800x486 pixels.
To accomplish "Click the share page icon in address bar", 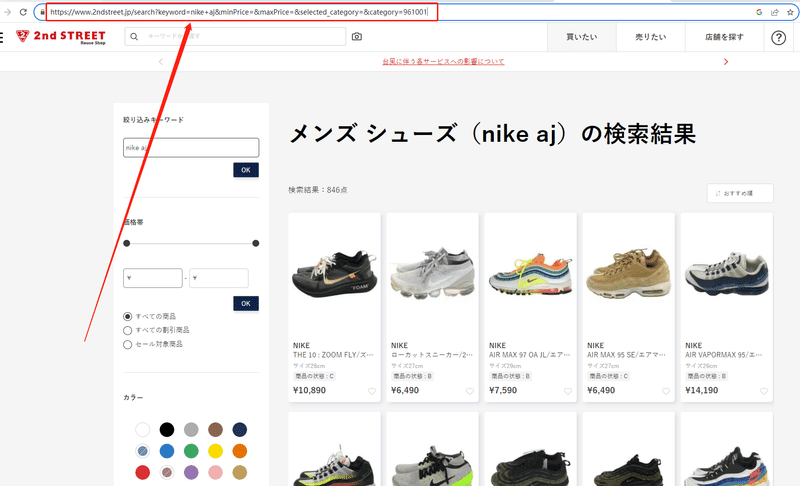I will pyautogui.click(x=774, y=12).
